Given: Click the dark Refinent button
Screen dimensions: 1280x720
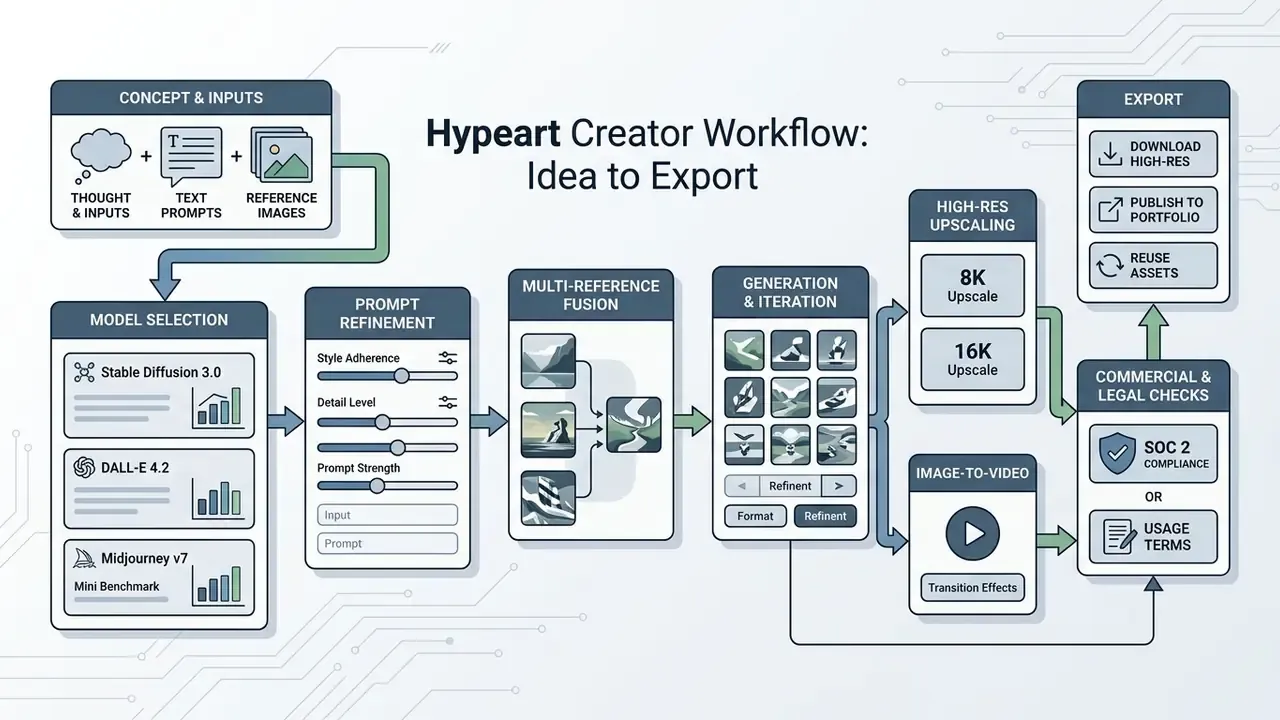Looking at the screenshot, I should coord(825,516).
